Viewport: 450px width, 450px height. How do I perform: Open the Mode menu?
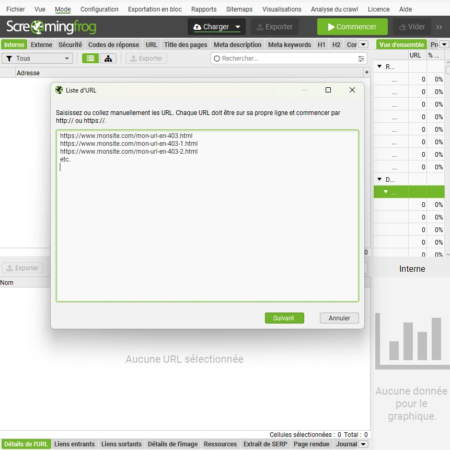63,9
